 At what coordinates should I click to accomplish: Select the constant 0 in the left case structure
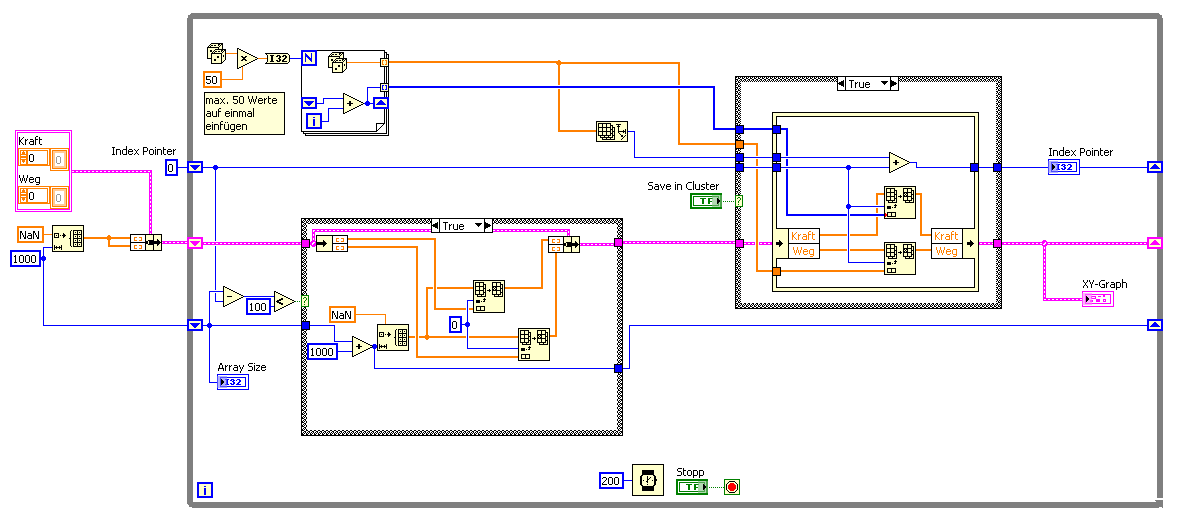pyautogui.click(x=455, y=325)
